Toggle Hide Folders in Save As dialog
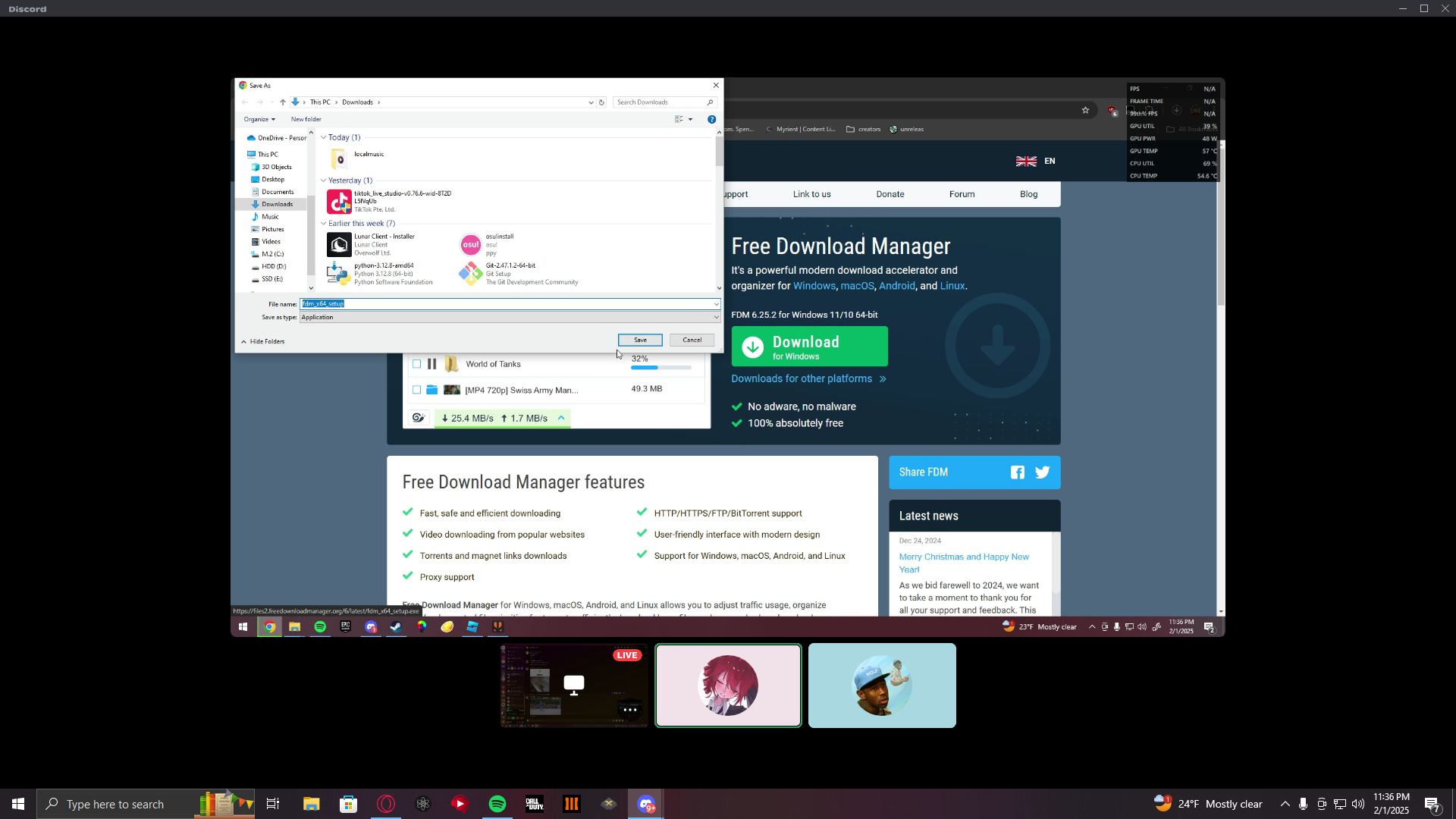Screen dimensions: 1456x819 [263, 342]
